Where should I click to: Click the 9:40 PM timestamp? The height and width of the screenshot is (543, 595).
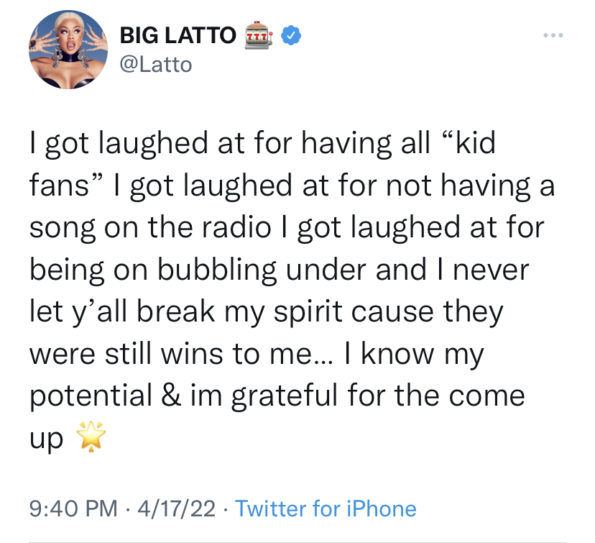click(x=74, y=508)
